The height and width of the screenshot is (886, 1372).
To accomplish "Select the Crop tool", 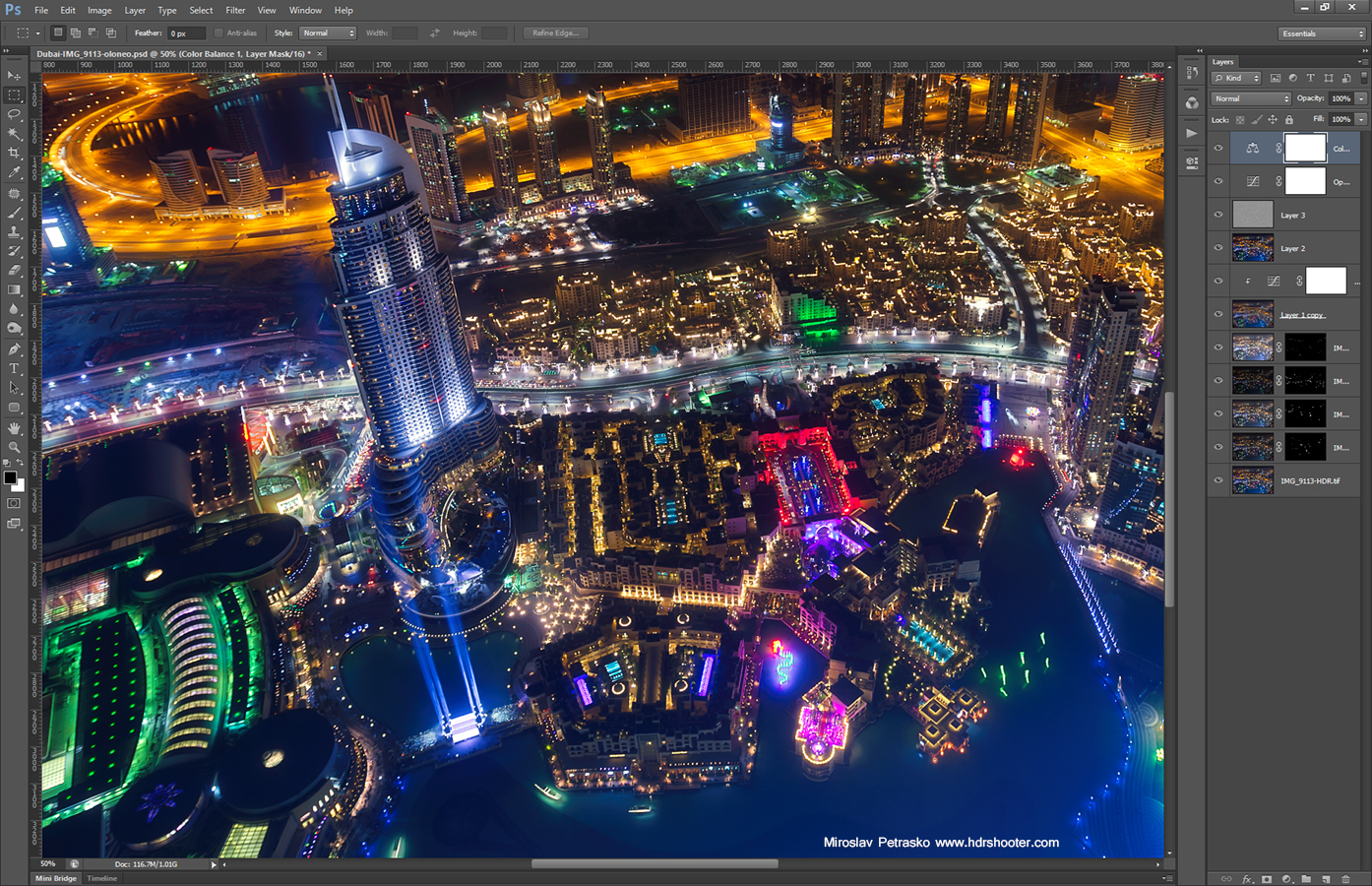I will click(x=14, y=153).
